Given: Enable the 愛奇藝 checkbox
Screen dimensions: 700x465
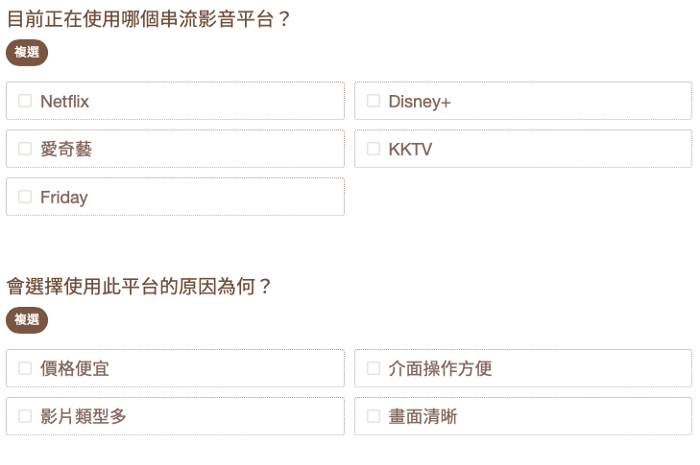Looking at the screenshot, I should click(25, 149).
